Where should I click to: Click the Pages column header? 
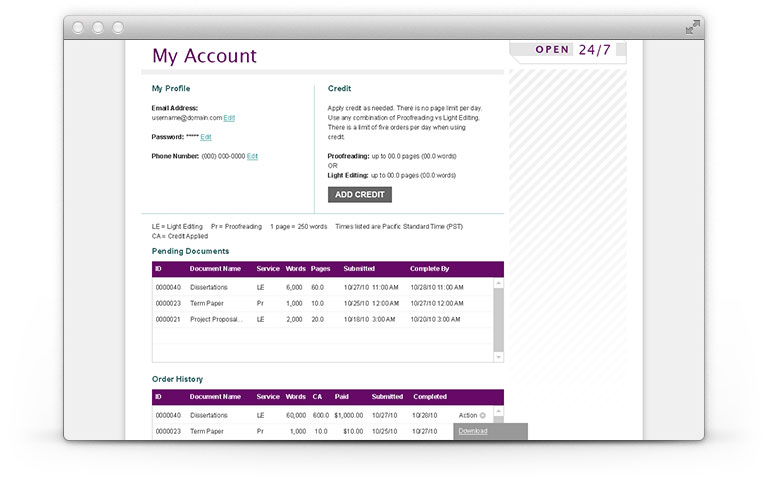pyautogui.click(x=320, y=269)
